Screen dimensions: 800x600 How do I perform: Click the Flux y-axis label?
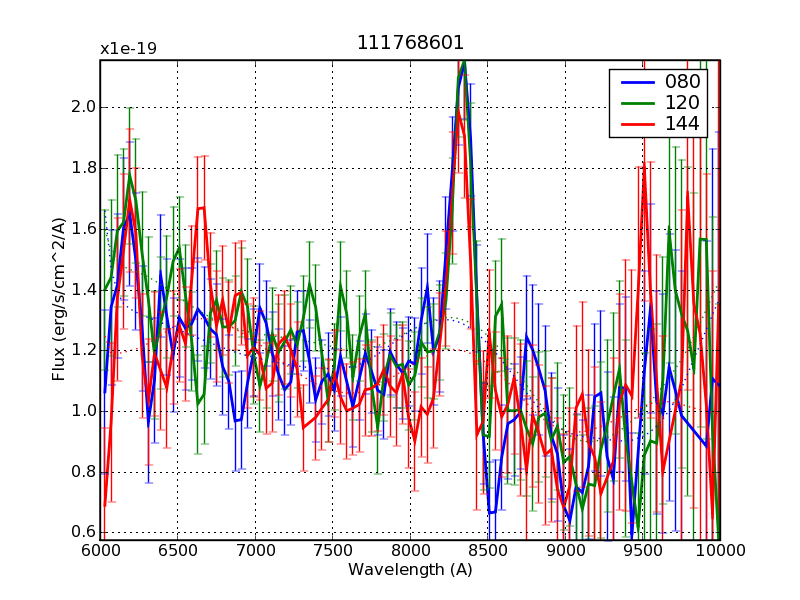click(59, 300)
